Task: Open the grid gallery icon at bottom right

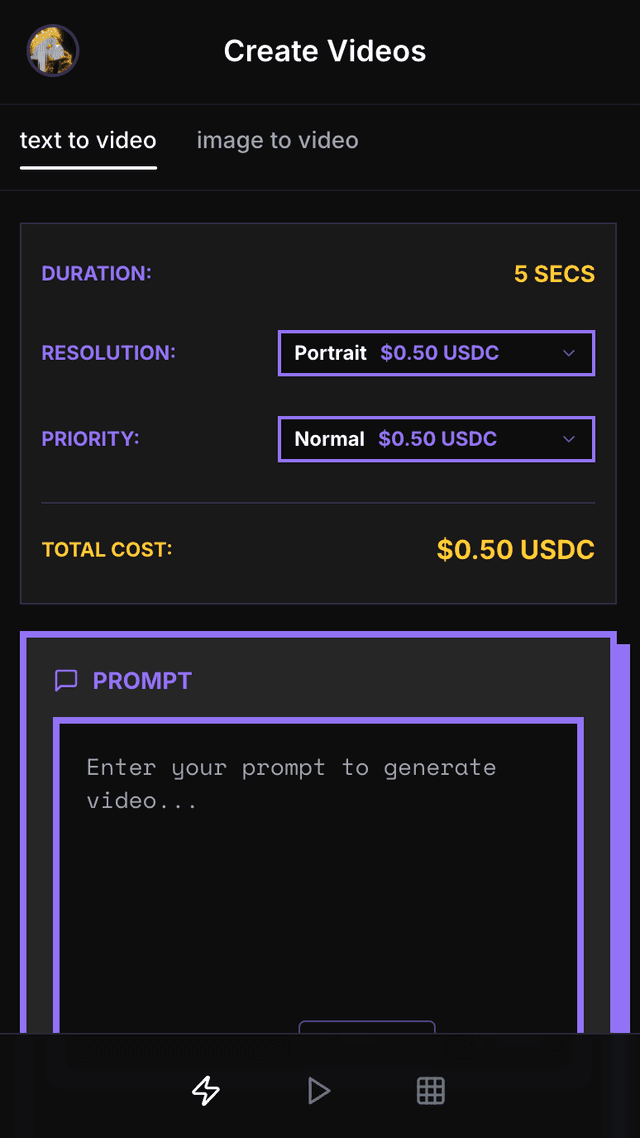Action: 430,1091
